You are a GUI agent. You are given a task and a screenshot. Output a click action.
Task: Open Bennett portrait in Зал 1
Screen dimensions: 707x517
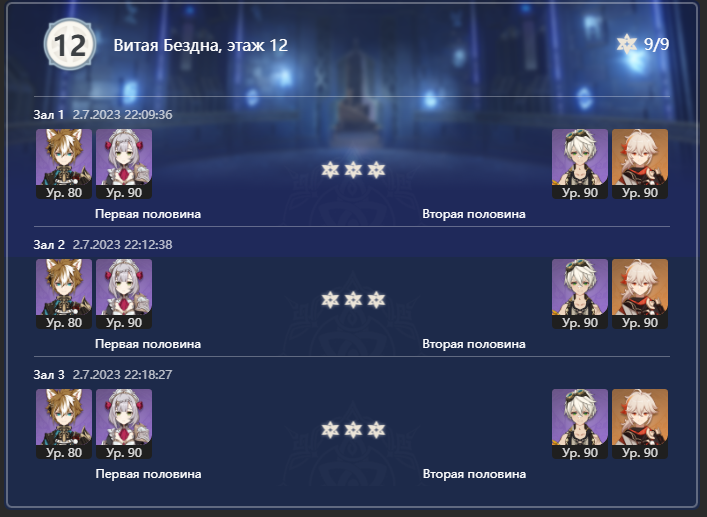[x=580, y=164]
